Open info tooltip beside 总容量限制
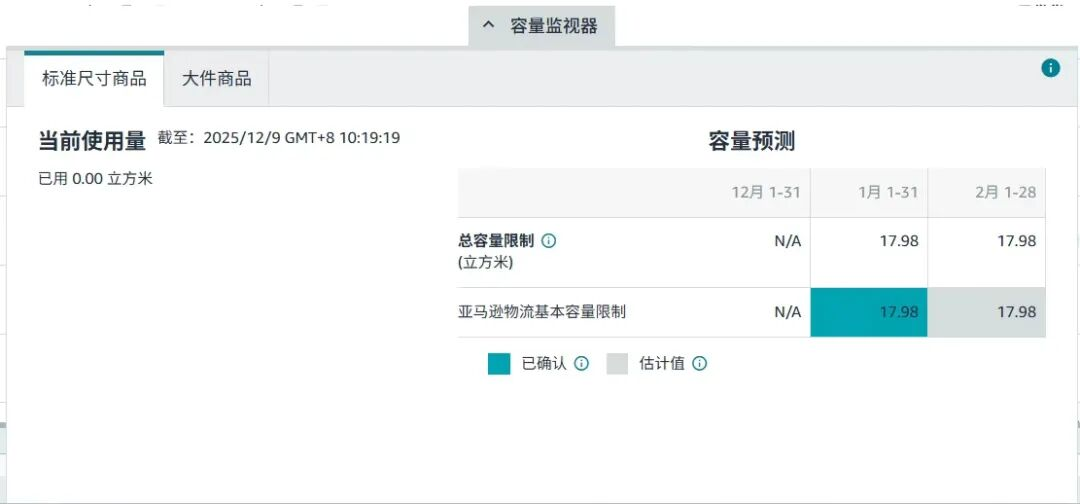 549,241
